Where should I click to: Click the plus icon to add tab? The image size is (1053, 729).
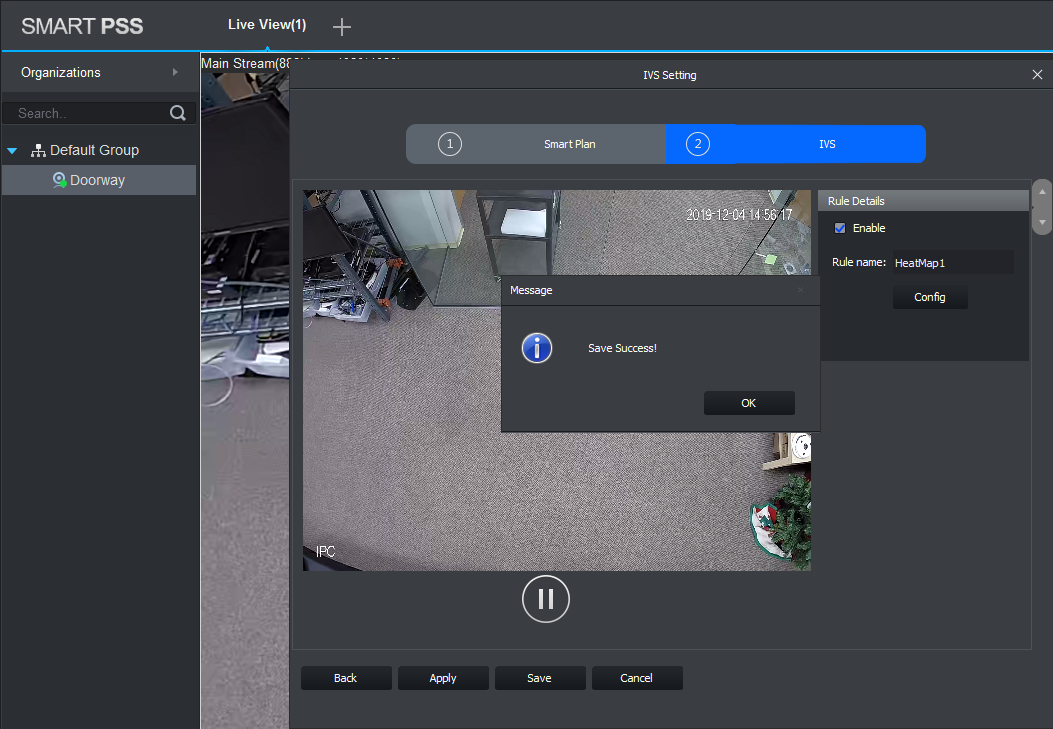click(x=341, y=27)
